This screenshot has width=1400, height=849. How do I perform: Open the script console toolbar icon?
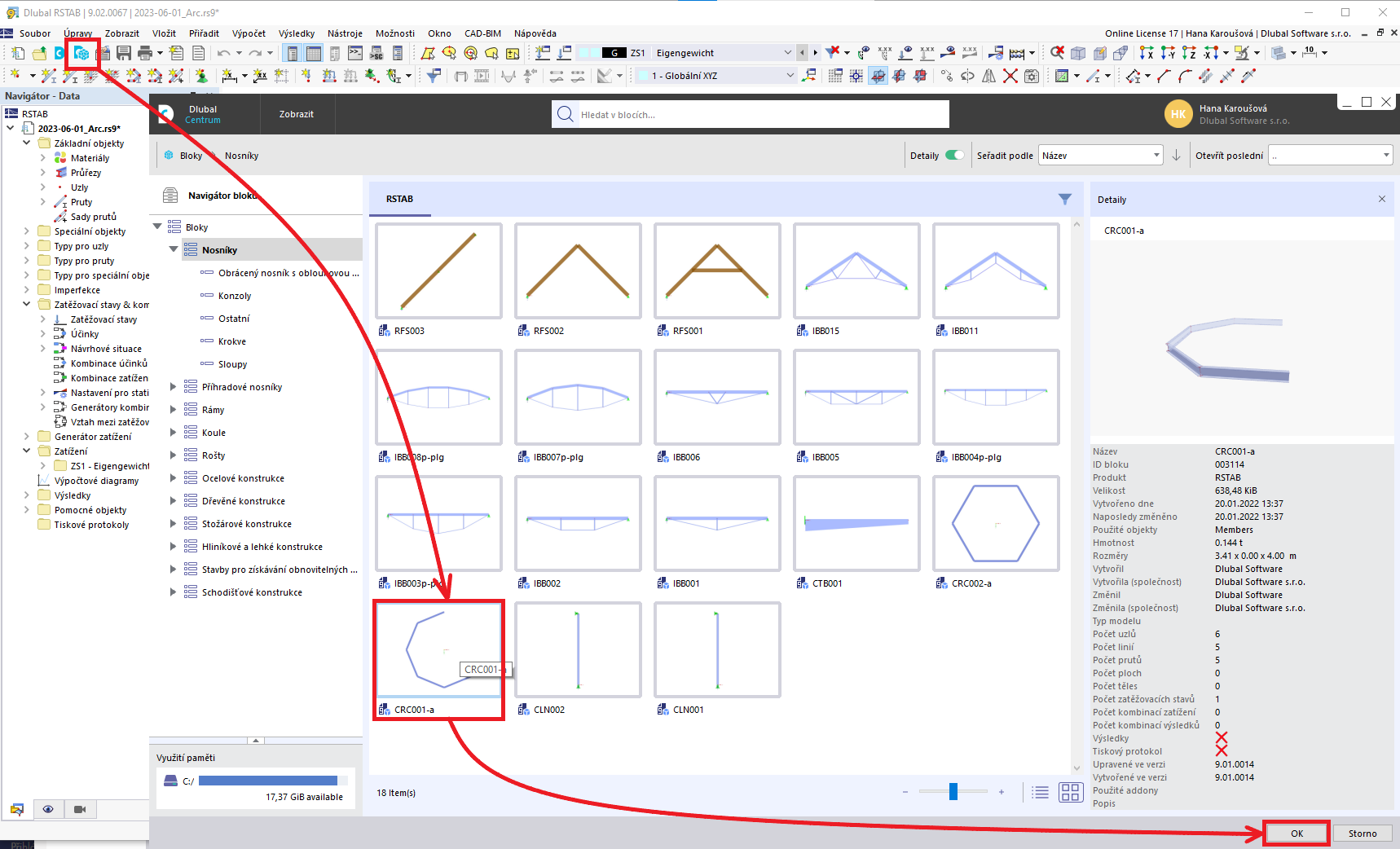(x=355, y=53)
